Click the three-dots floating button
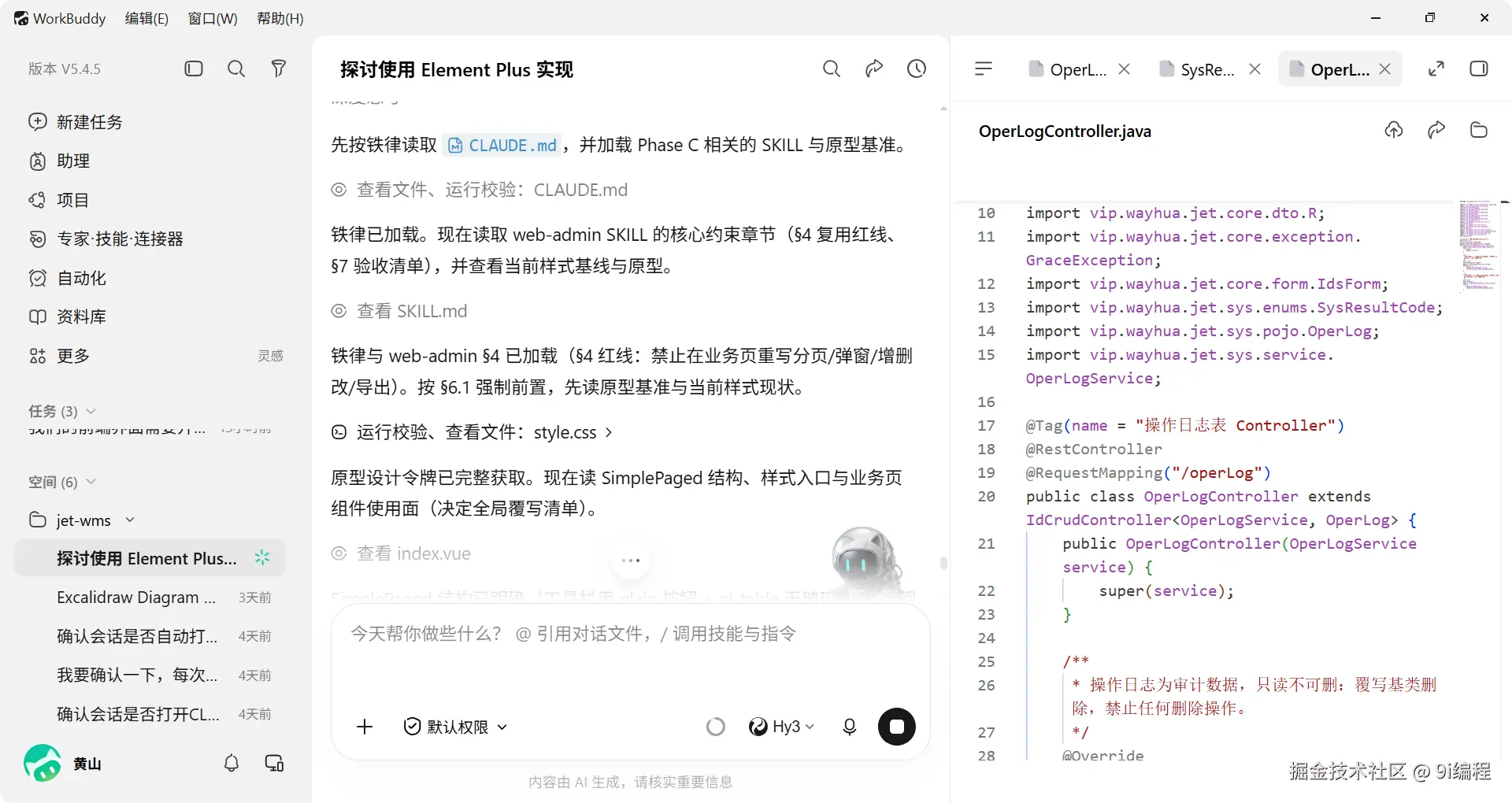1512x803 pixels. click(x=631, y=561)
